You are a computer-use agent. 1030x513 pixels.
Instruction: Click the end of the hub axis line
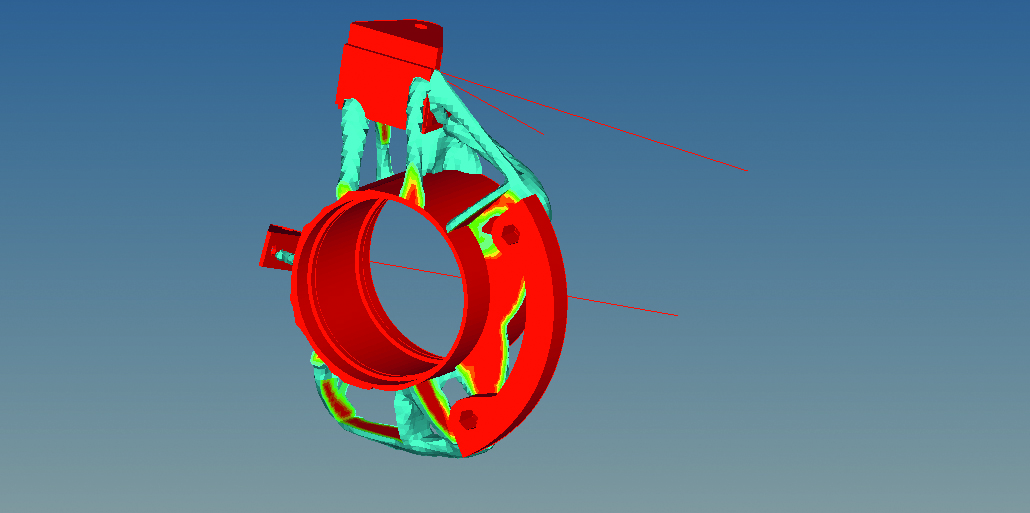point(677,316)
